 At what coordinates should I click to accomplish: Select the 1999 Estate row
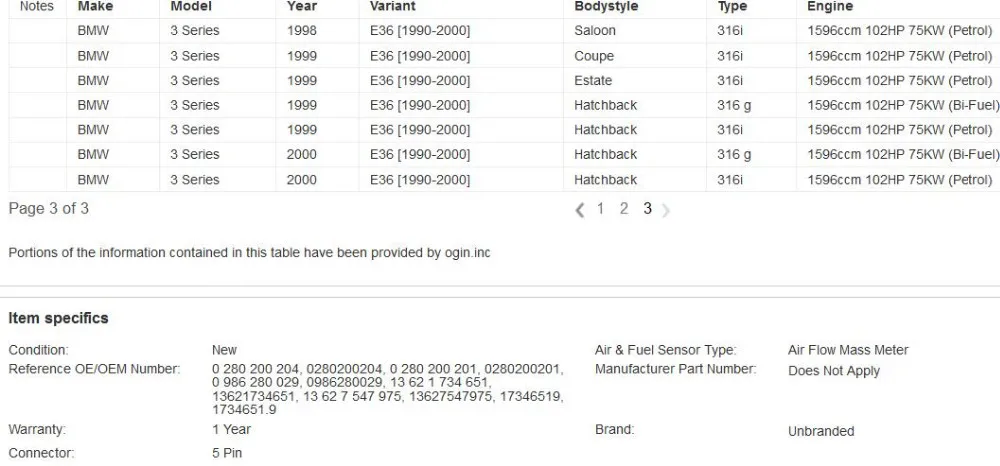[504, 80]
